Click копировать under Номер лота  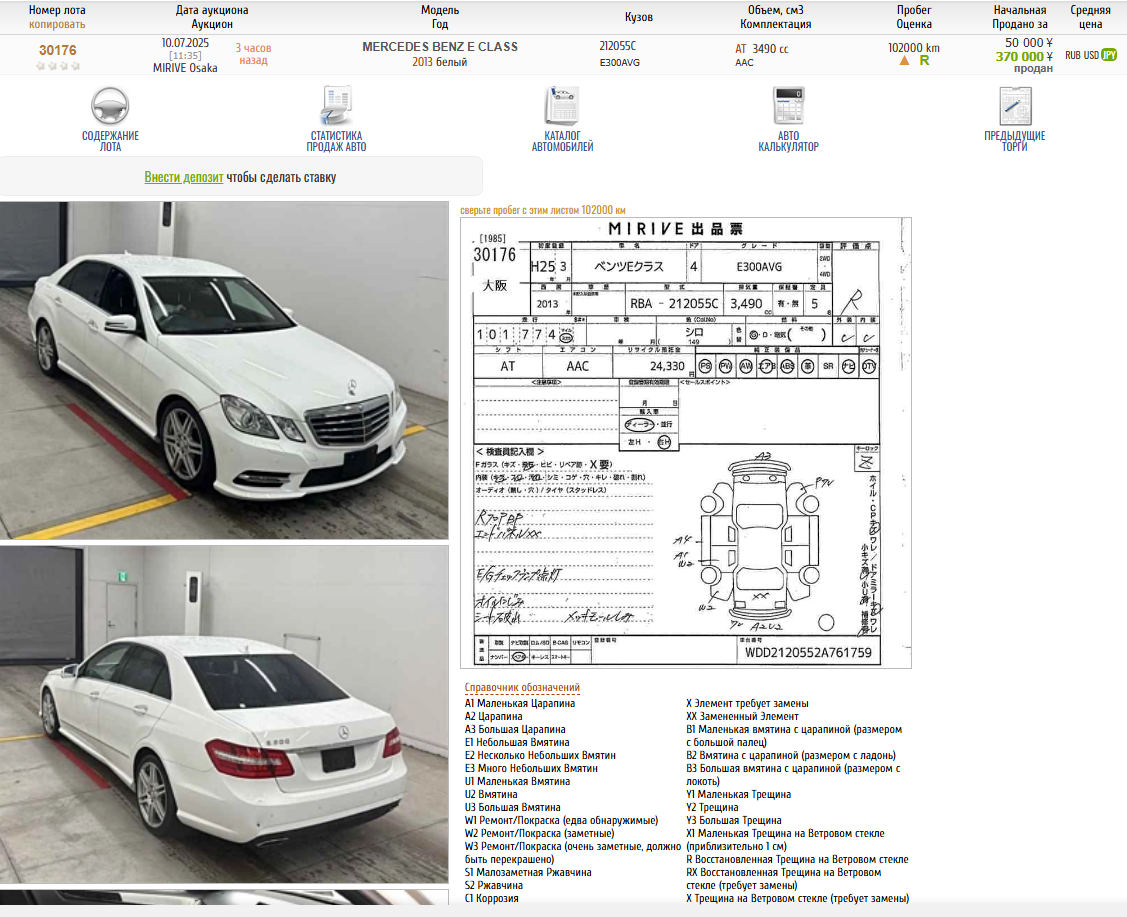tap(57, 24)
